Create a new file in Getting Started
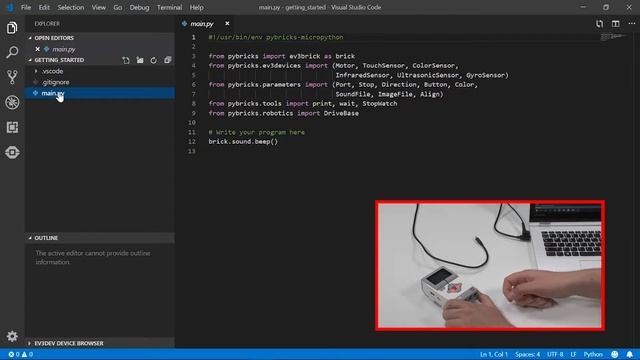The height and width of the screenshot is (360, 640). (126, 60)
